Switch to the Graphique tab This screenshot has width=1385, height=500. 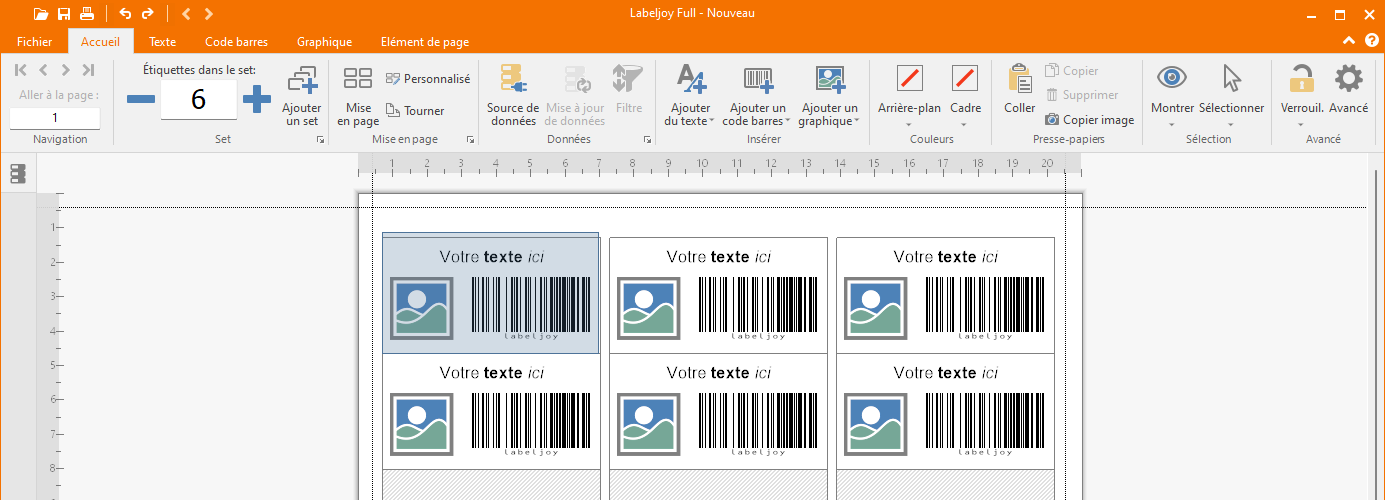324,42
